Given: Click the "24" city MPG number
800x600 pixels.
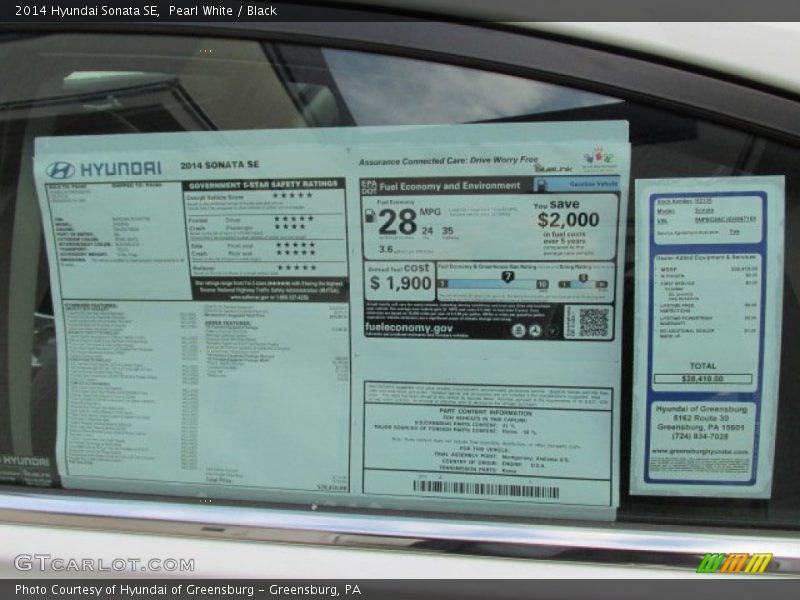Looking at the screenshot, I should tap(428, 231).
